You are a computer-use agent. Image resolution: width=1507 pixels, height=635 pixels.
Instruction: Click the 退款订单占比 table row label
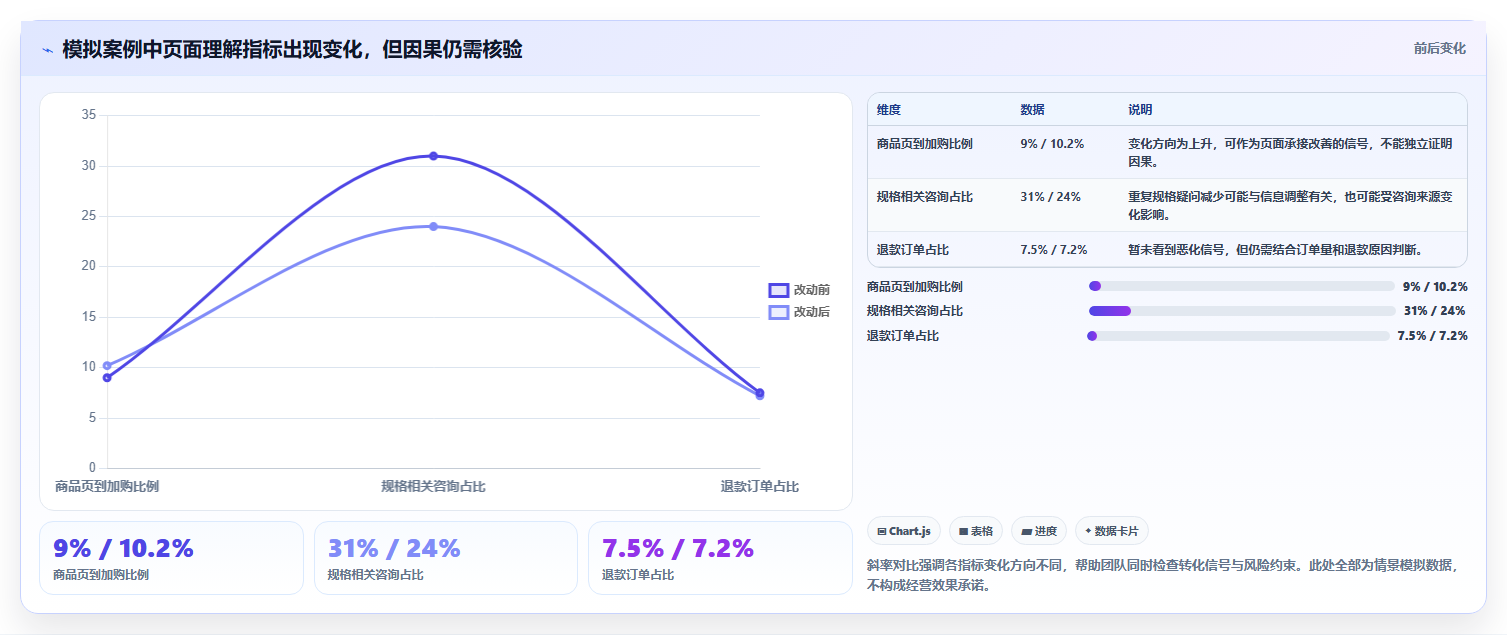913,250
